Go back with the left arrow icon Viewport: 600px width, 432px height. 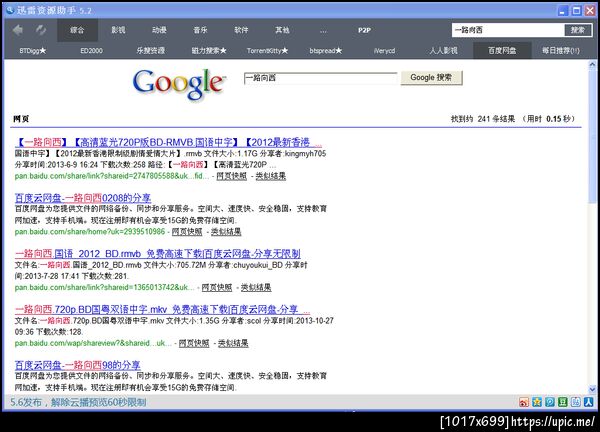click(18, 30)
